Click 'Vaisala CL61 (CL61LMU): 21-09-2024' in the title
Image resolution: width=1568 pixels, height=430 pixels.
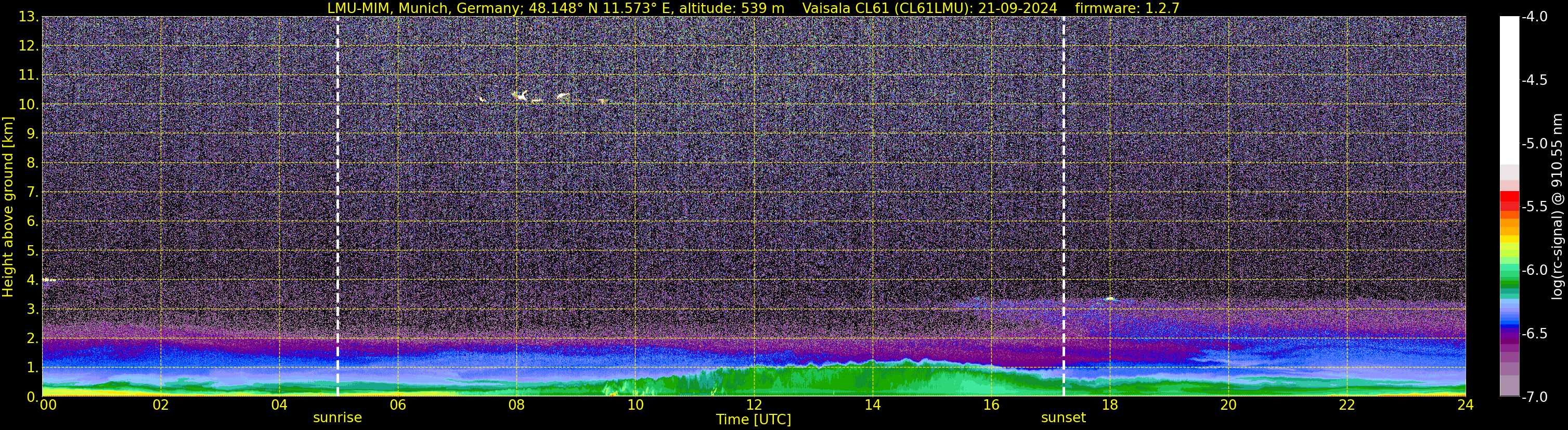[929, 8]
